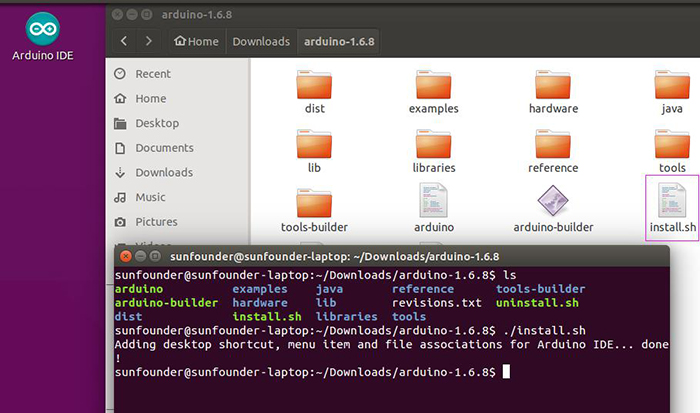Minimize the terminal window
700x413 pixels.
click(141, 256)
